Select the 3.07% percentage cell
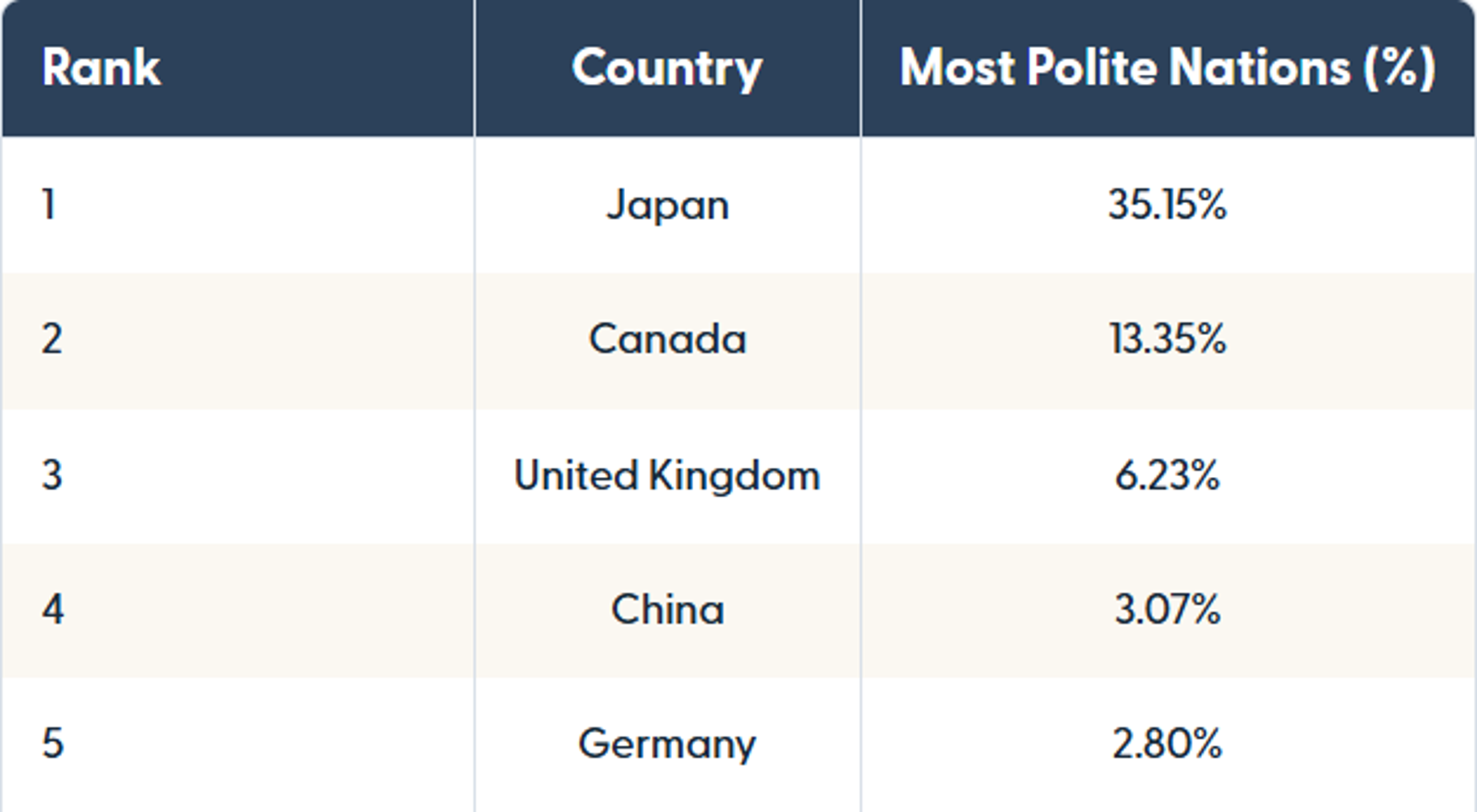 coord(1167,610)
